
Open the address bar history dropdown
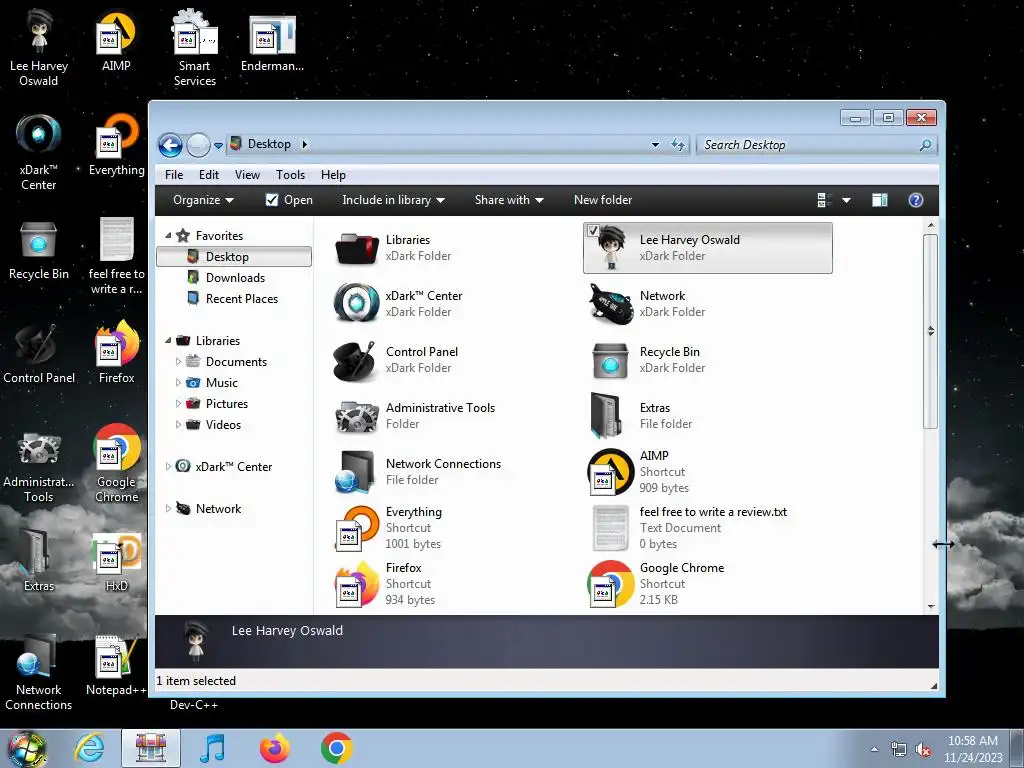point(655,145)
